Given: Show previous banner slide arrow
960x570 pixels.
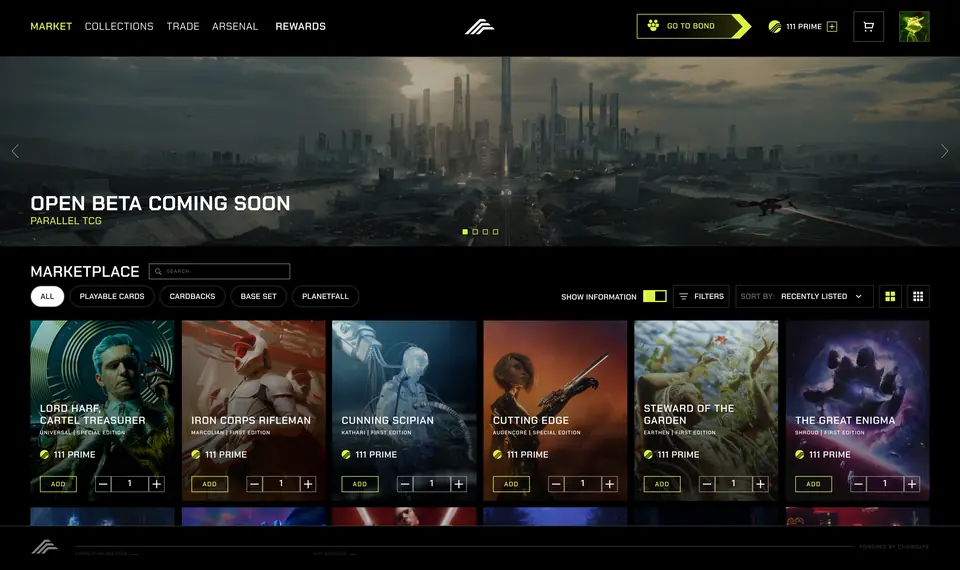Looking at the screenshot, I should click(x=15, y=151).
